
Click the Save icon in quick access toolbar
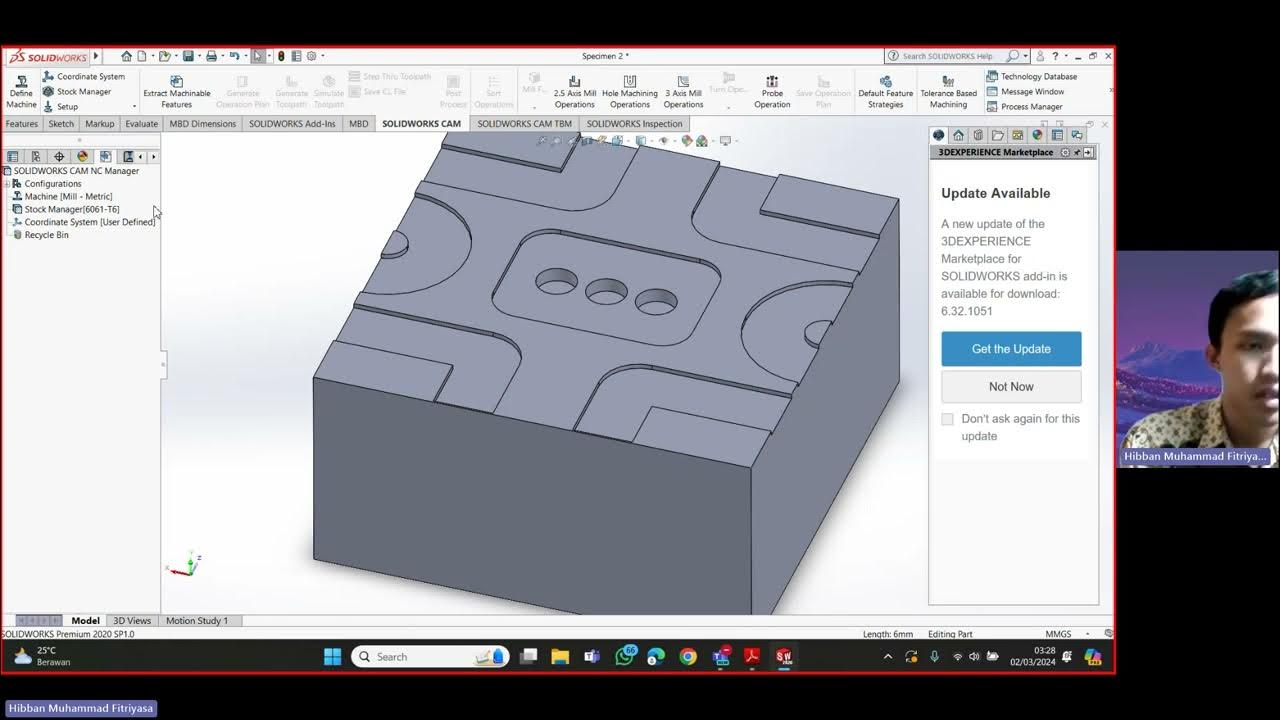click(x=187, y=56)
